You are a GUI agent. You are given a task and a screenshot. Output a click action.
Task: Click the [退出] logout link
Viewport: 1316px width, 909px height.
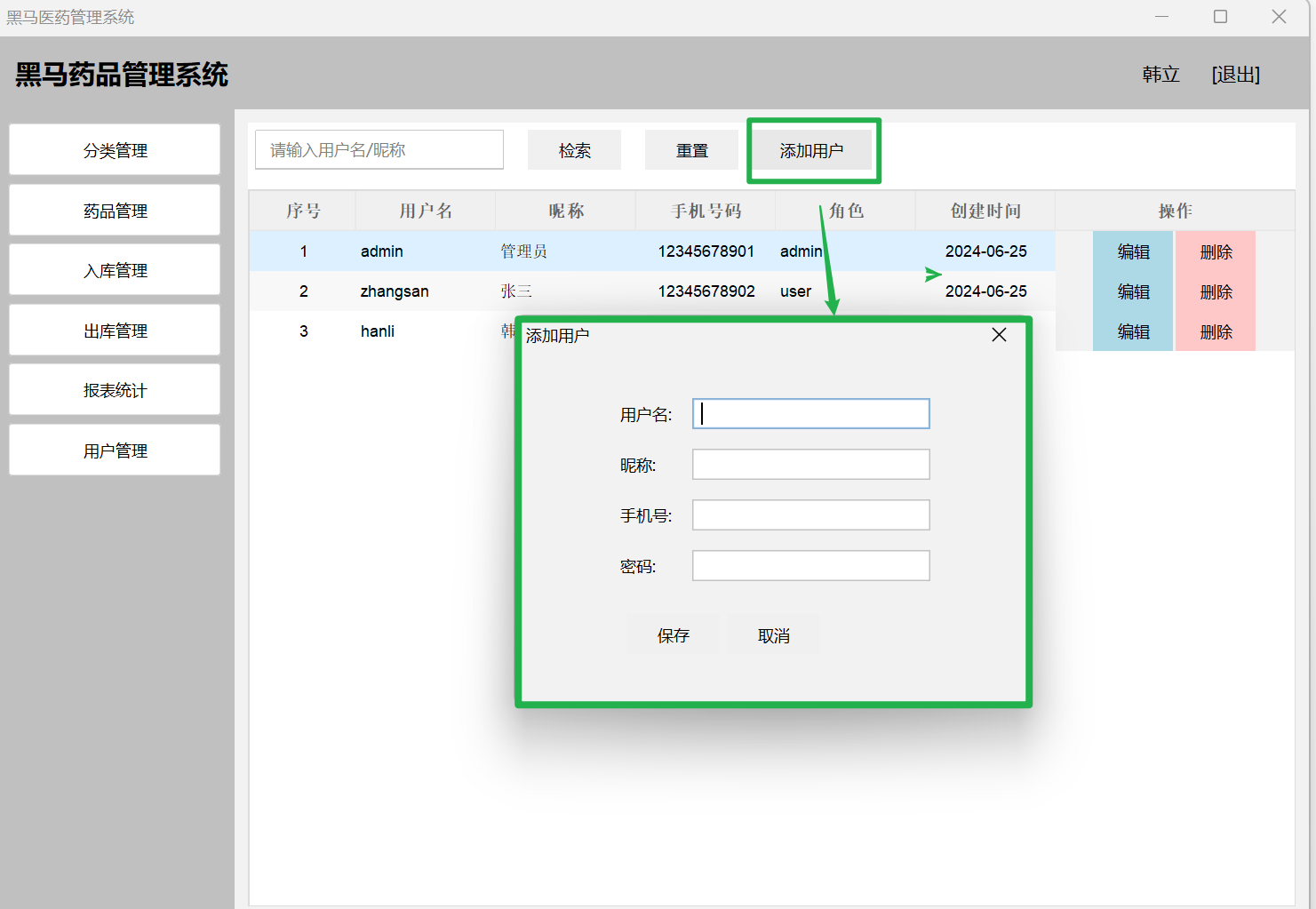(x=1235, y=75)
